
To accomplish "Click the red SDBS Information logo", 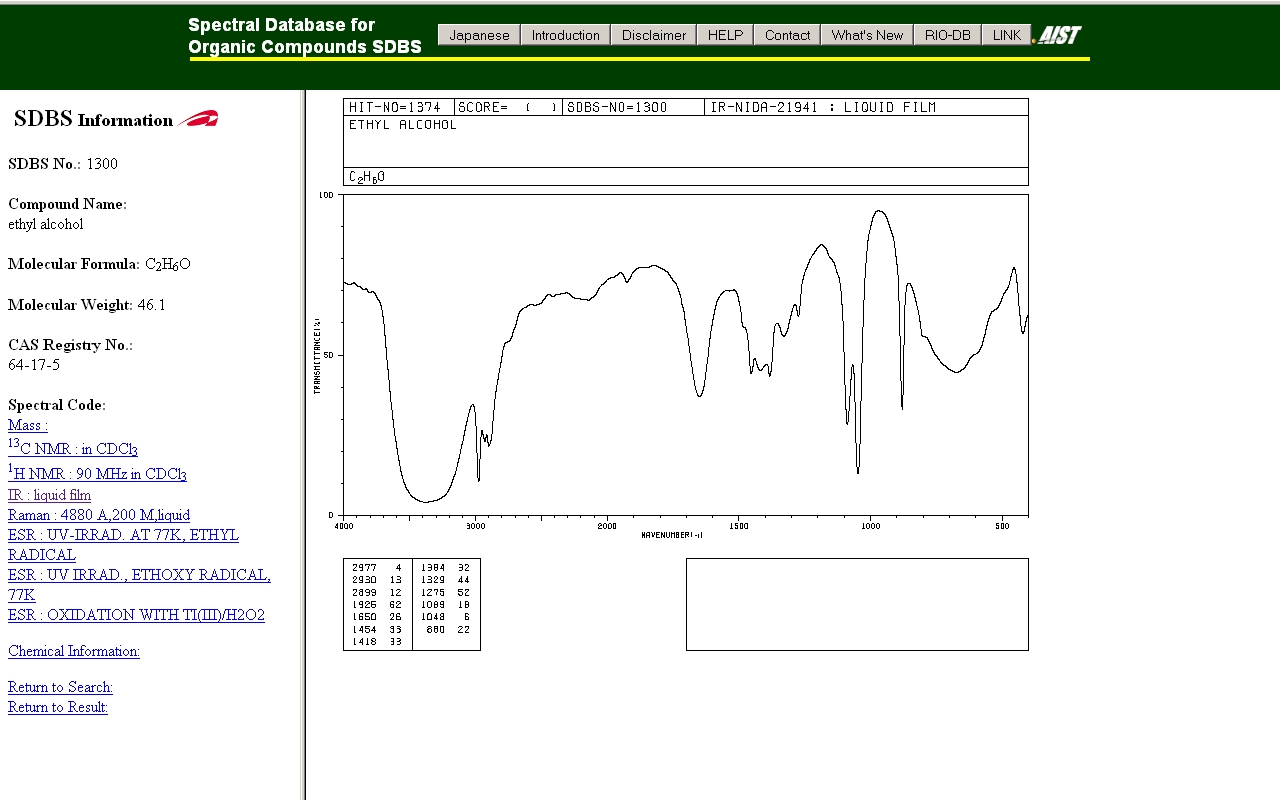I will coord(198,119).
